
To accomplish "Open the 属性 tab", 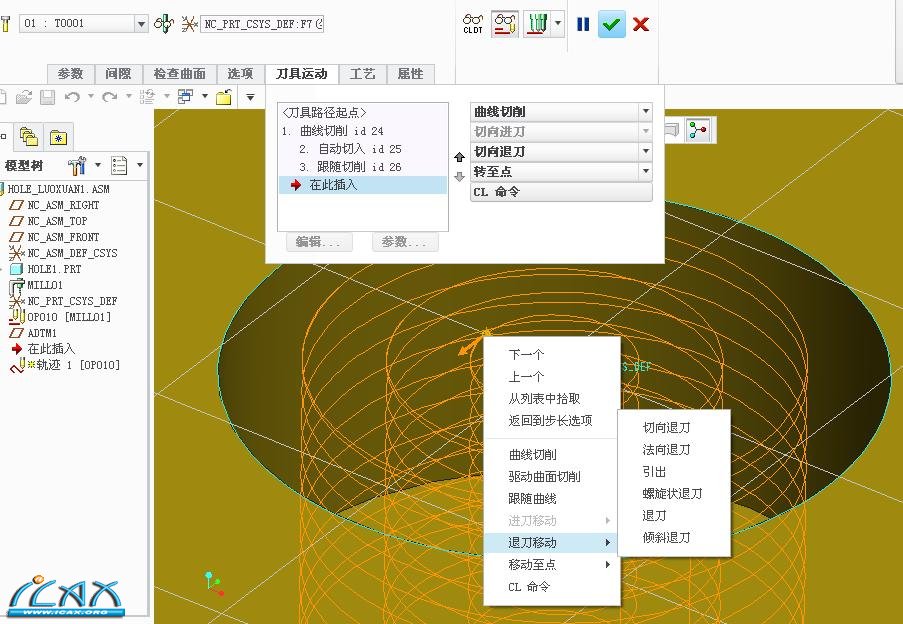I will (411, 74).
